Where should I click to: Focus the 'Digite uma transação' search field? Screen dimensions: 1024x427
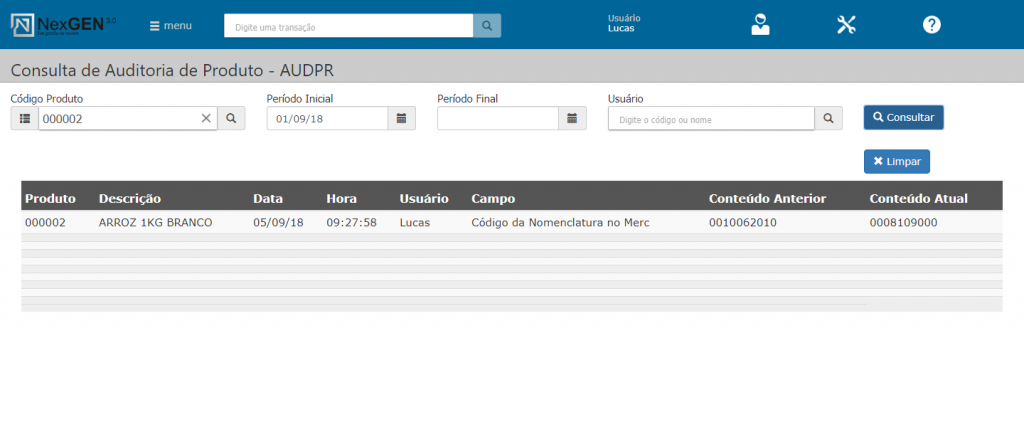coord(348,26)
